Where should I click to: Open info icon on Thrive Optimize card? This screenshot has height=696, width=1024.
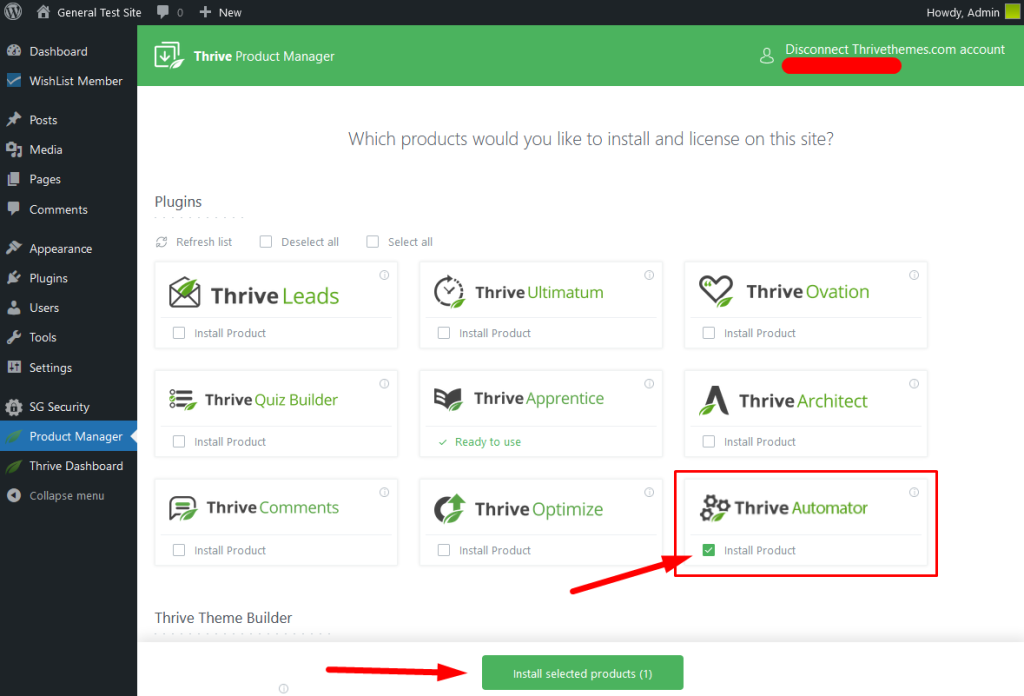tap(649, 492)
